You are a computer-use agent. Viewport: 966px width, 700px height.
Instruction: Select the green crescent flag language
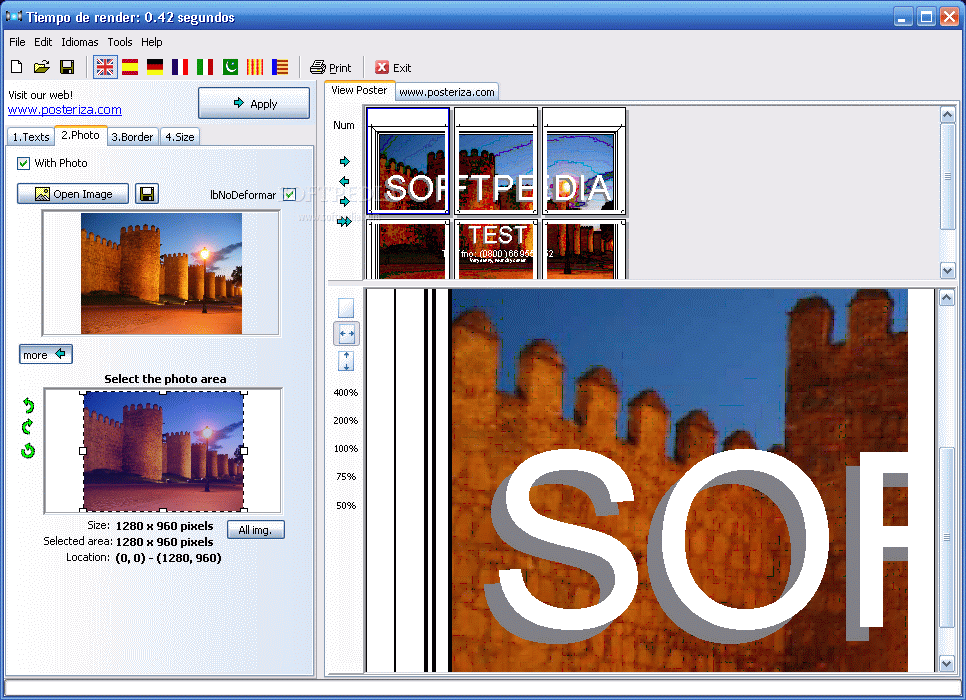230,67
